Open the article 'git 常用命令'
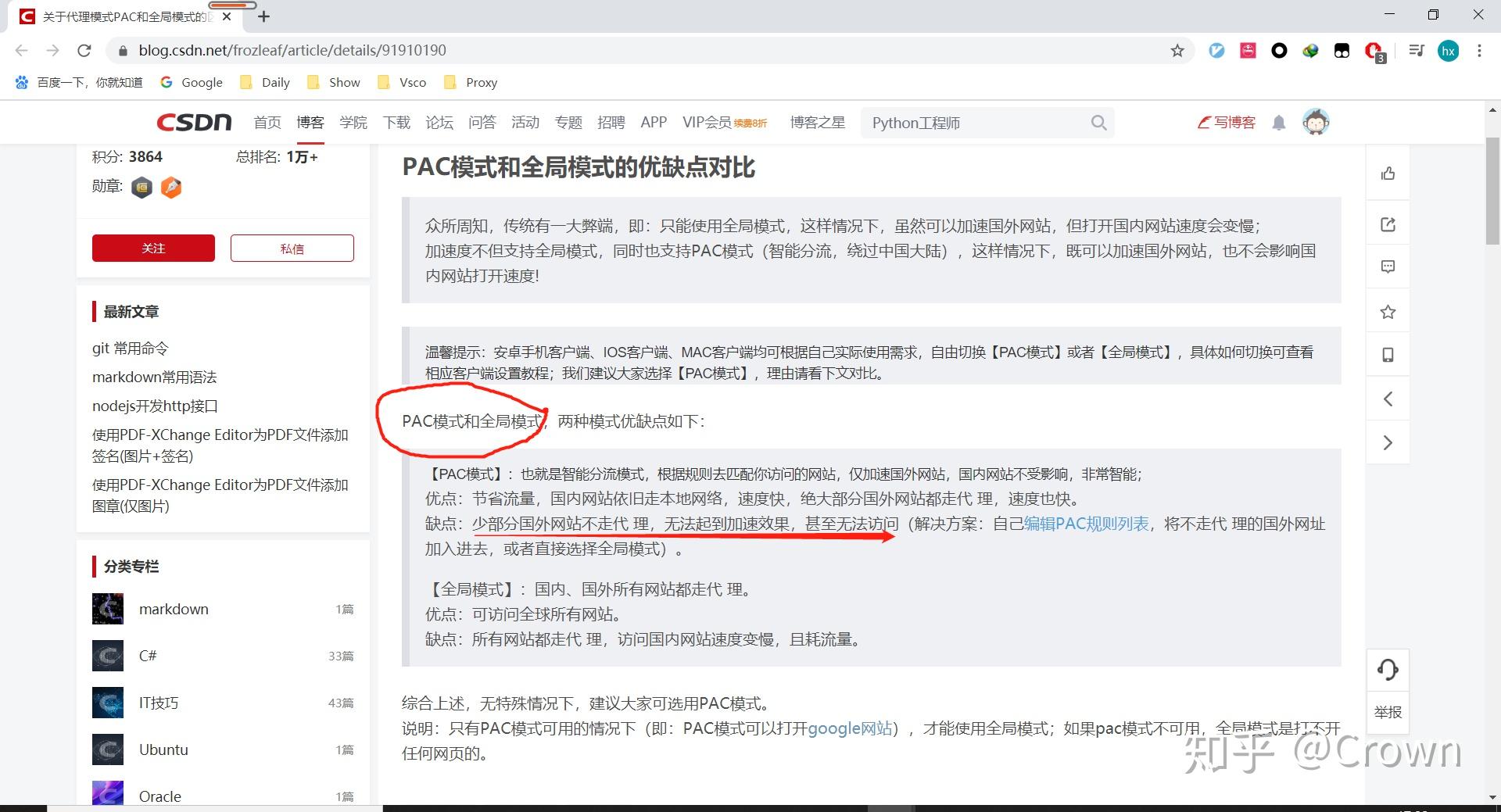This screenshot has height=812, width=1501. pyautogui.click(x=131, y=349)
